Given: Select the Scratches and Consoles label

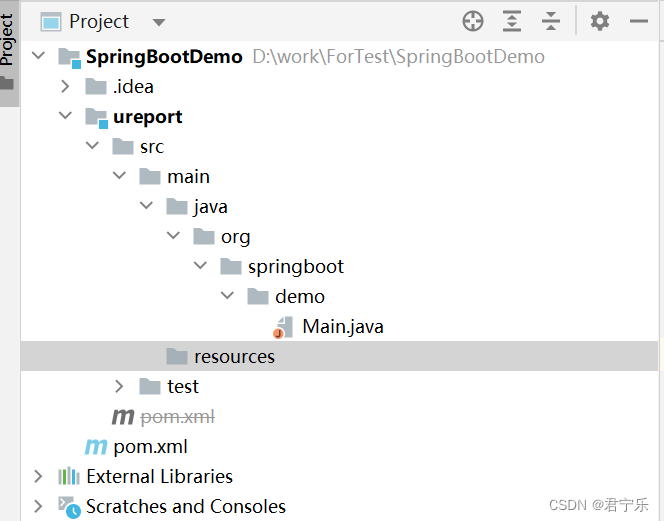Looking at the screenshot, I should point(185,507).
